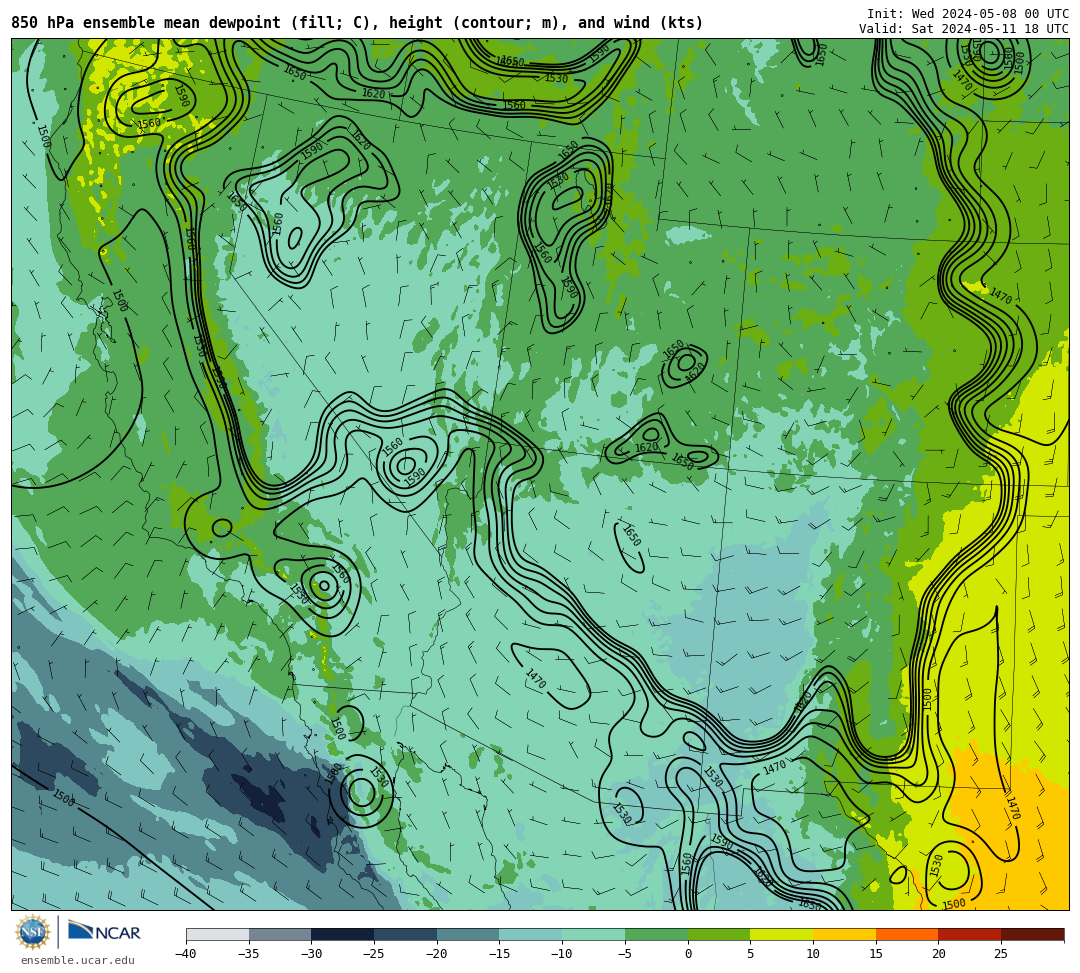Image resolution: width=1080 pixels, height=973 pixels.
Task: Pick the darkest navy -30 to -25 swatch
Action: (343, 934)
